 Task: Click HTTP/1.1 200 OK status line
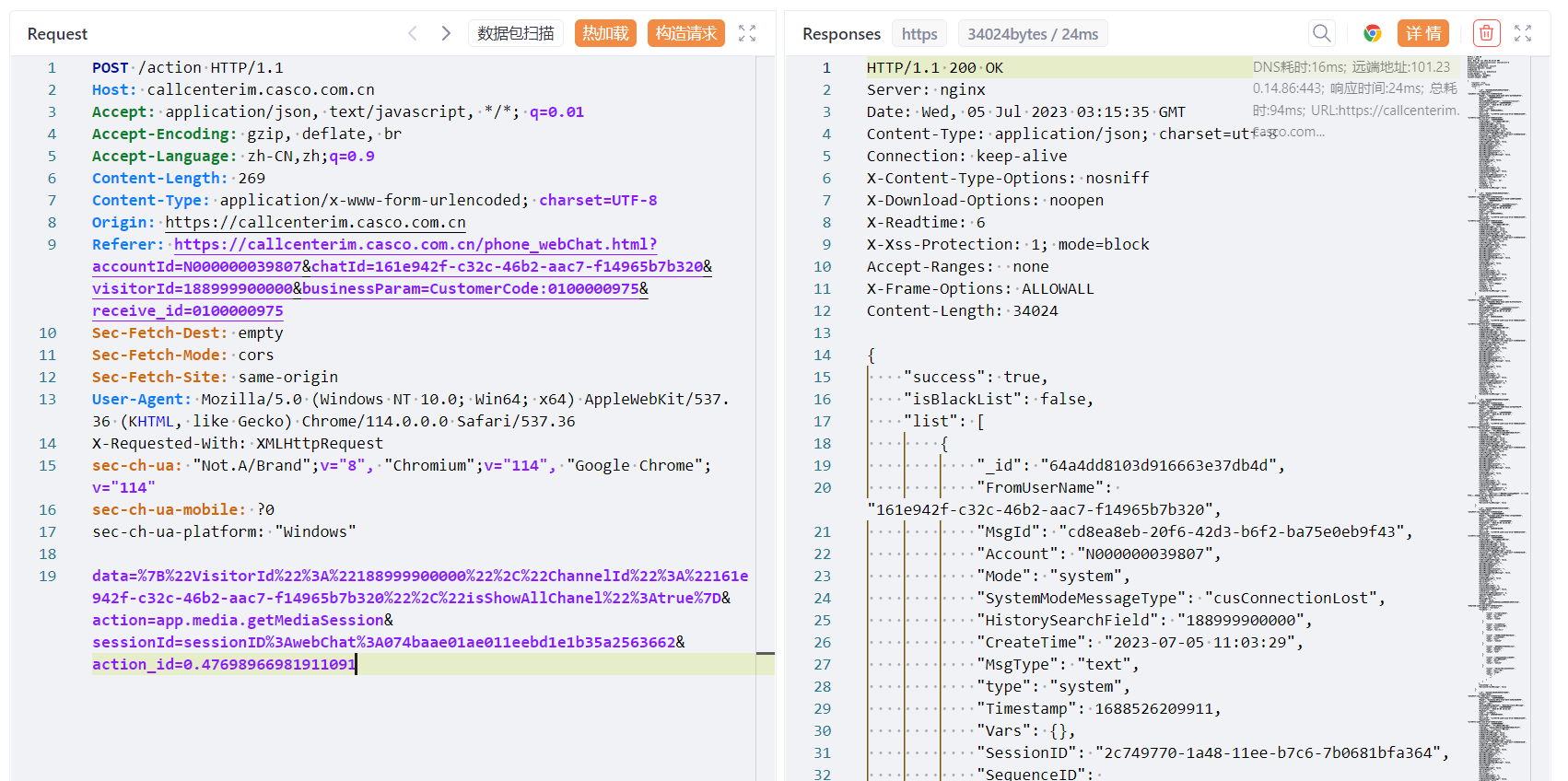click(x=935, y=67)
